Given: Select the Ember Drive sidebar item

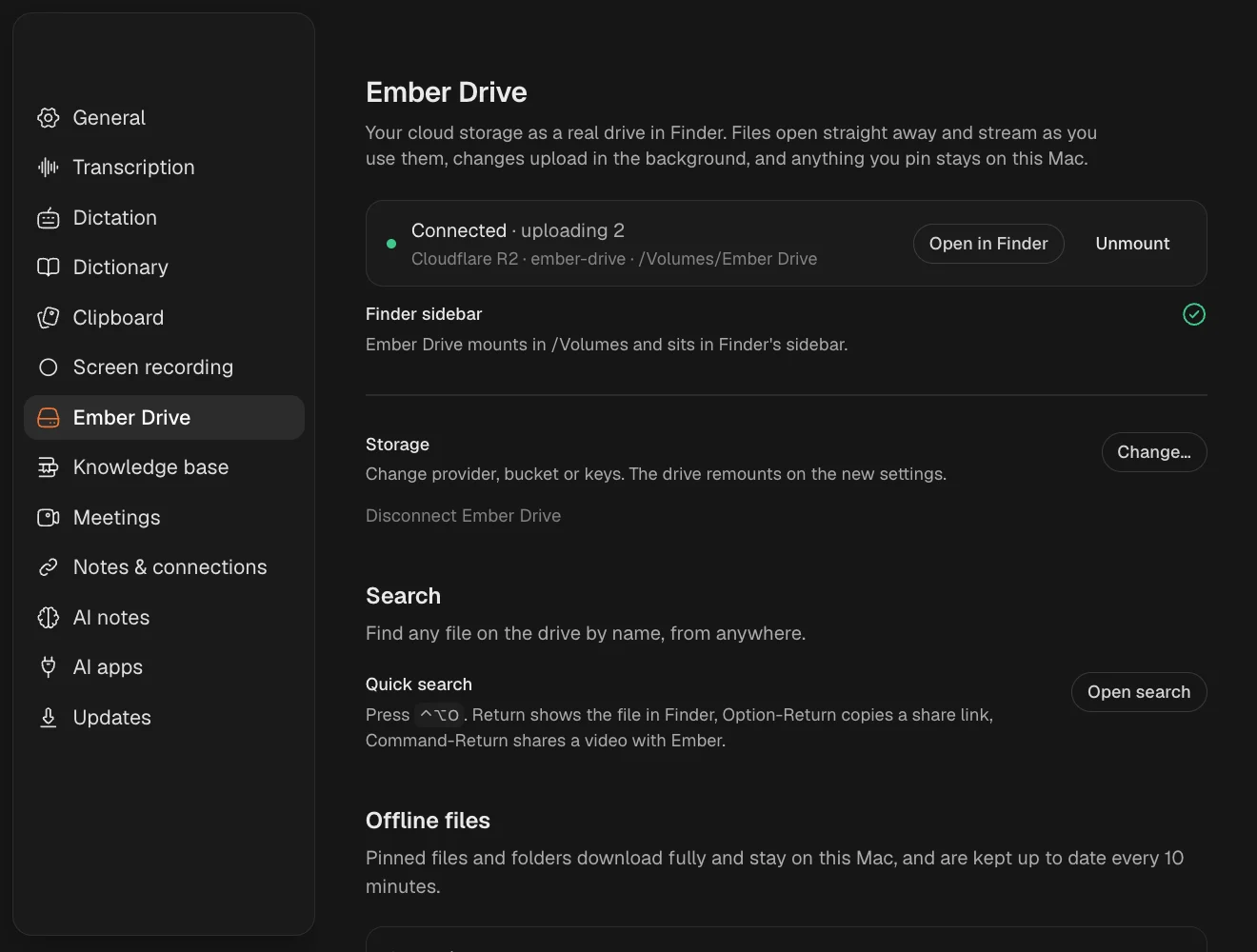Looking at the screenshot, I should click(164, 418).
